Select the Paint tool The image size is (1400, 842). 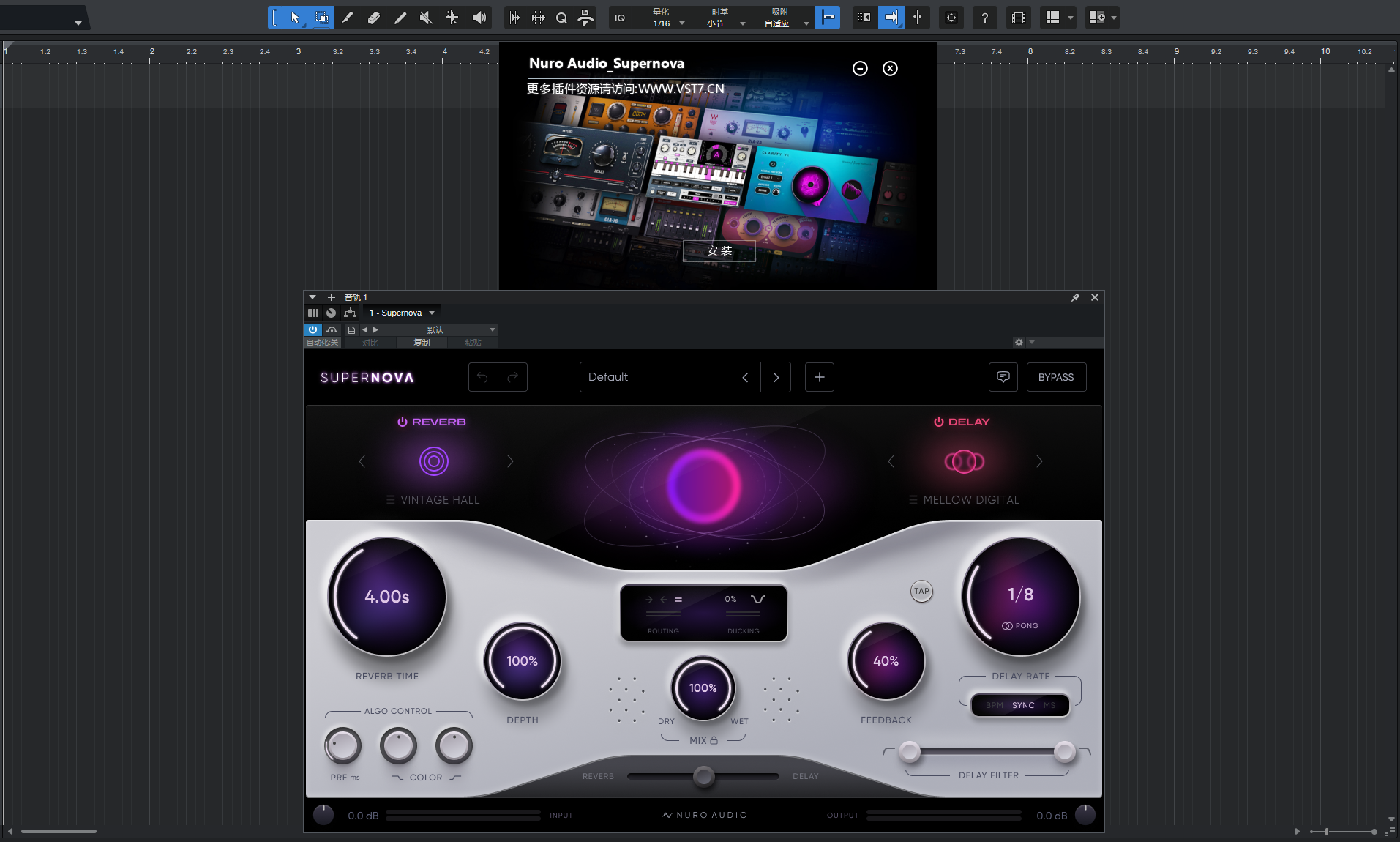[x=400, y=18]
